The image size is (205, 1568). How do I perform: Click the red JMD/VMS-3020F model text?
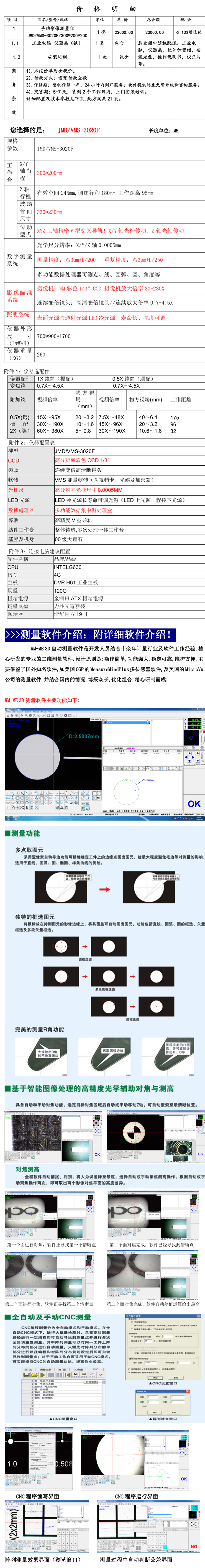(x=78, y=130)
